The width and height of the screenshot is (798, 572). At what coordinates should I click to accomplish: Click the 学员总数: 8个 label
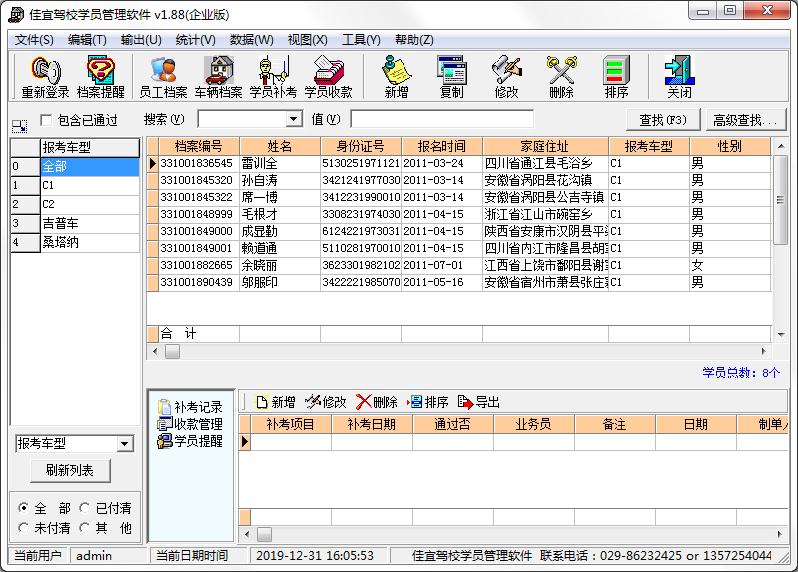741,373
